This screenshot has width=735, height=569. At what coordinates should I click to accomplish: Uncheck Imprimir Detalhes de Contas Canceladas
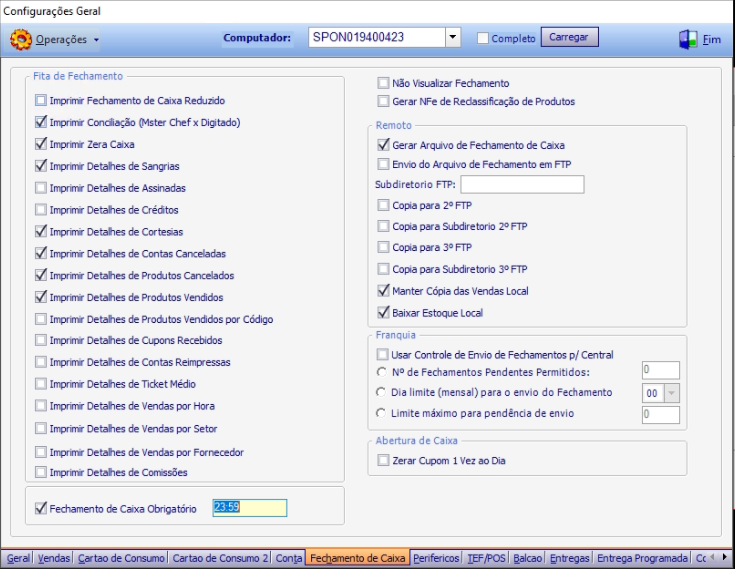click(x=41, y=254)
